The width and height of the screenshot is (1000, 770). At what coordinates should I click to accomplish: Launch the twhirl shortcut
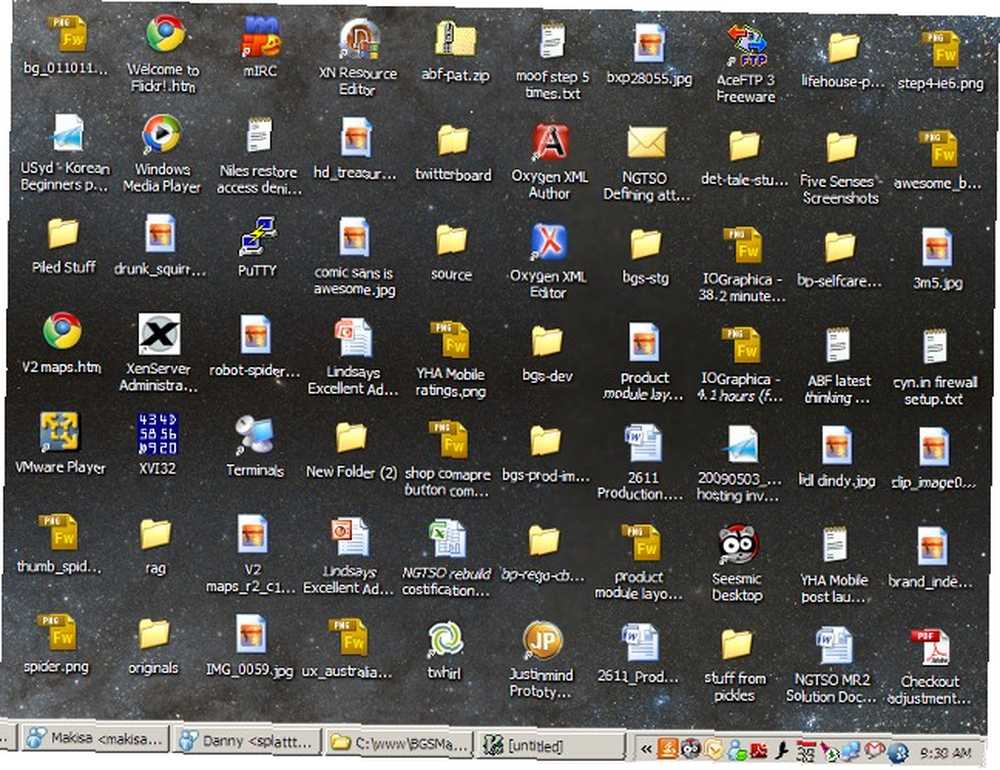pos(446,640)
